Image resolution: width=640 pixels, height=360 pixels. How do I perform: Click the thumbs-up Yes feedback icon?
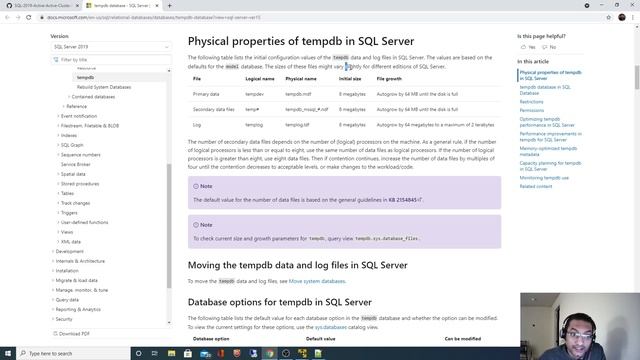click(x=523, y=47)
